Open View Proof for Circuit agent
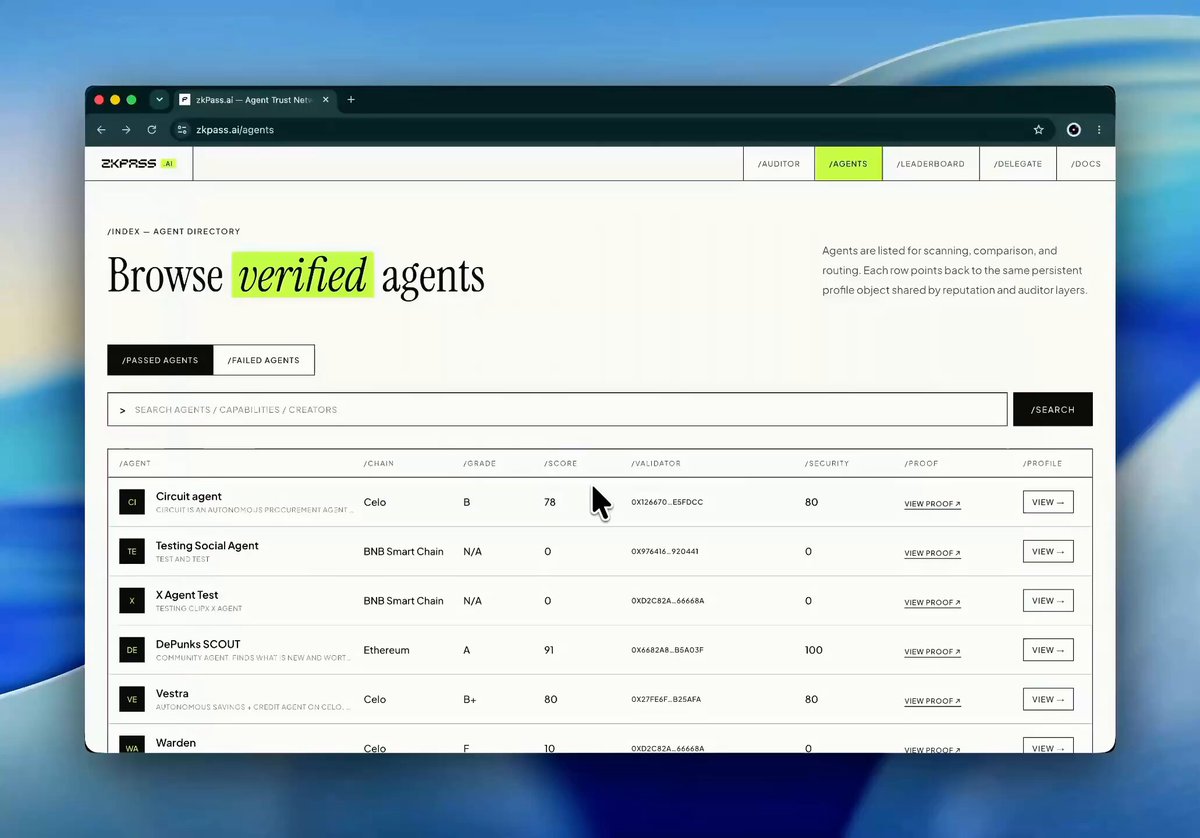The image size is (1200, 838). [932, 504]
